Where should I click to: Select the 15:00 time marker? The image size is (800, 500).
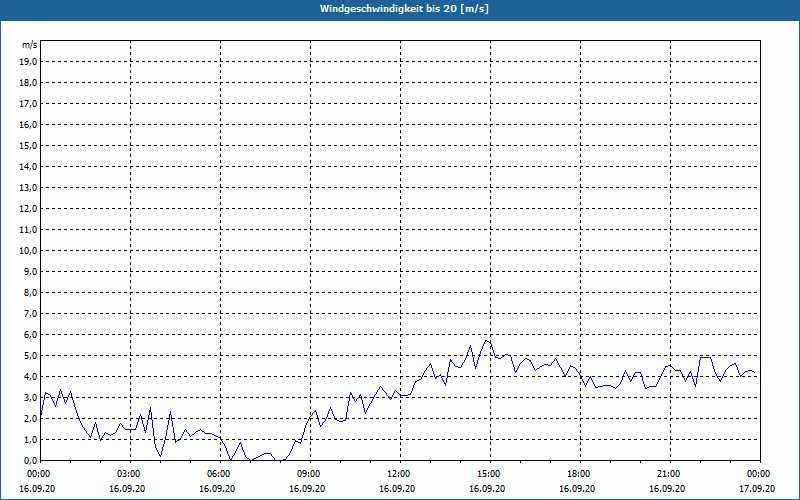pos(488,473)
